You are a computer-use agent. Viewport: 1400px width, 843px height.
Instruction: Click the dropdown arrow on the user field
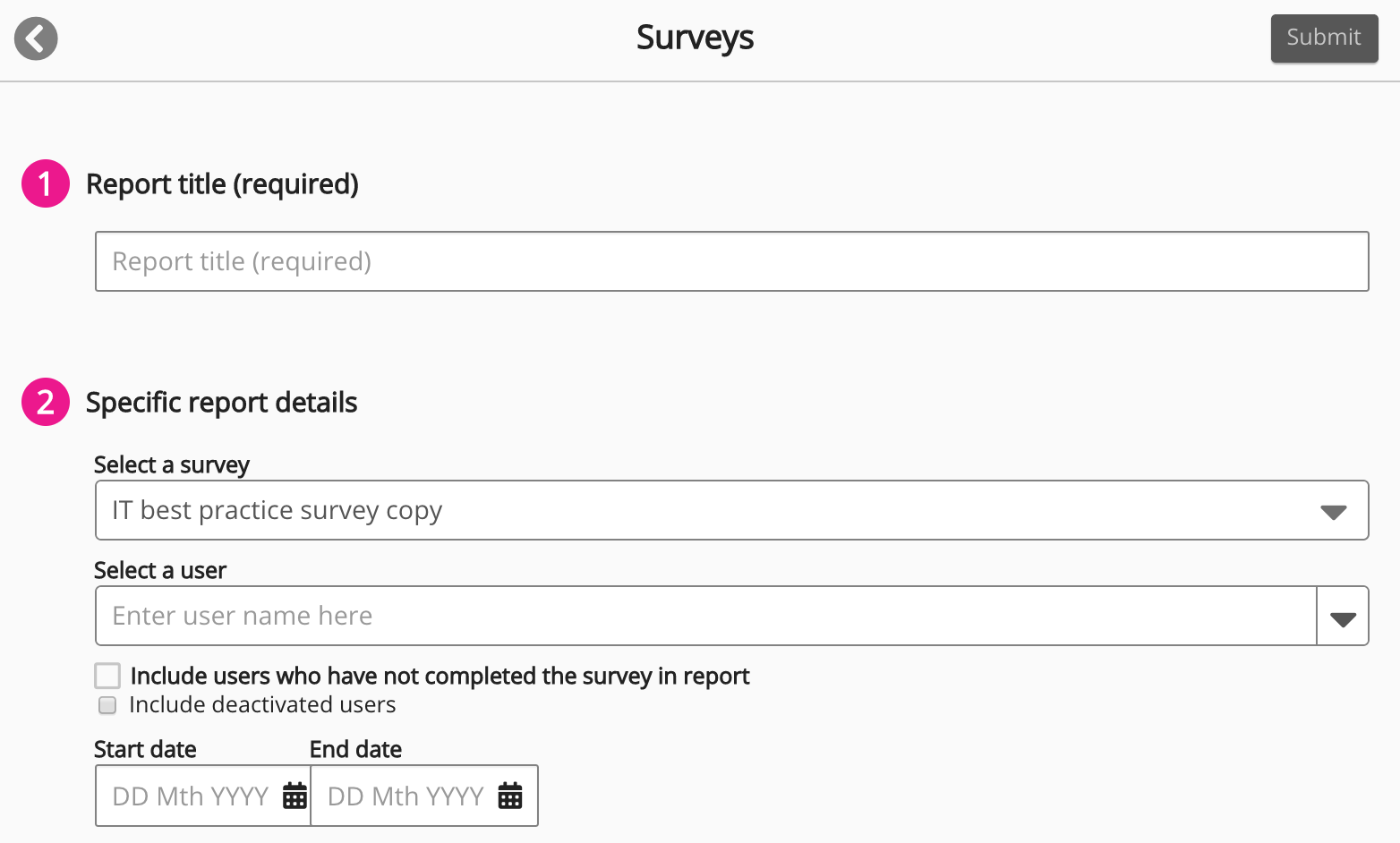tap(1342, 616)
